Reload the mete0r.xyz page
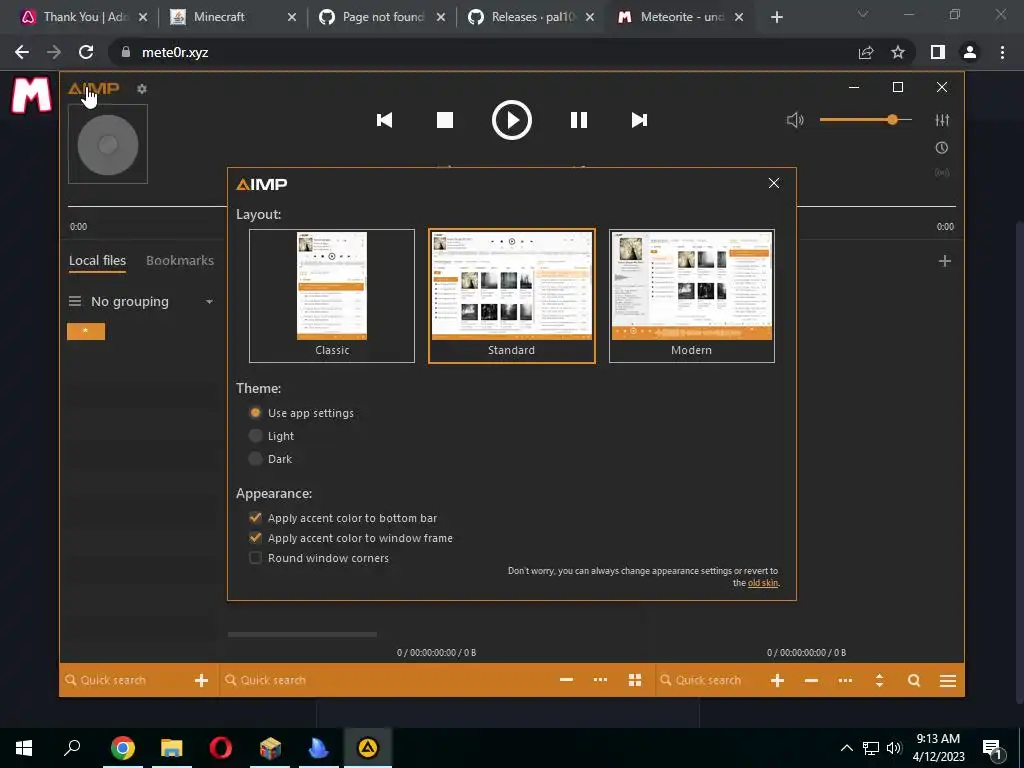The image size is (1024, 768). [x=86, y=52]
